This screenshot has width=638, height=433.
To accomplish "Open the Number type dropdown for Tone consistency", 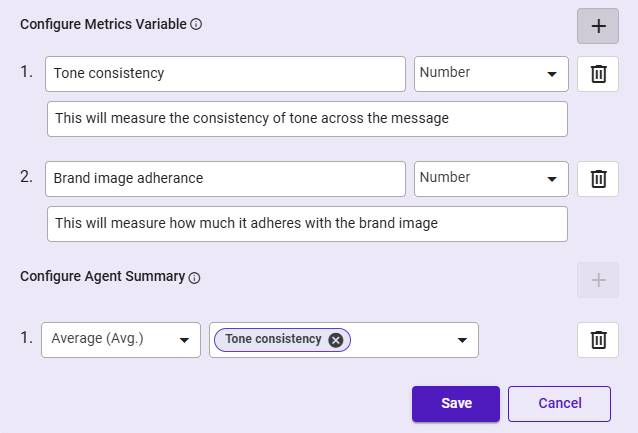I will pyautogui.click(x=491, y=73).
